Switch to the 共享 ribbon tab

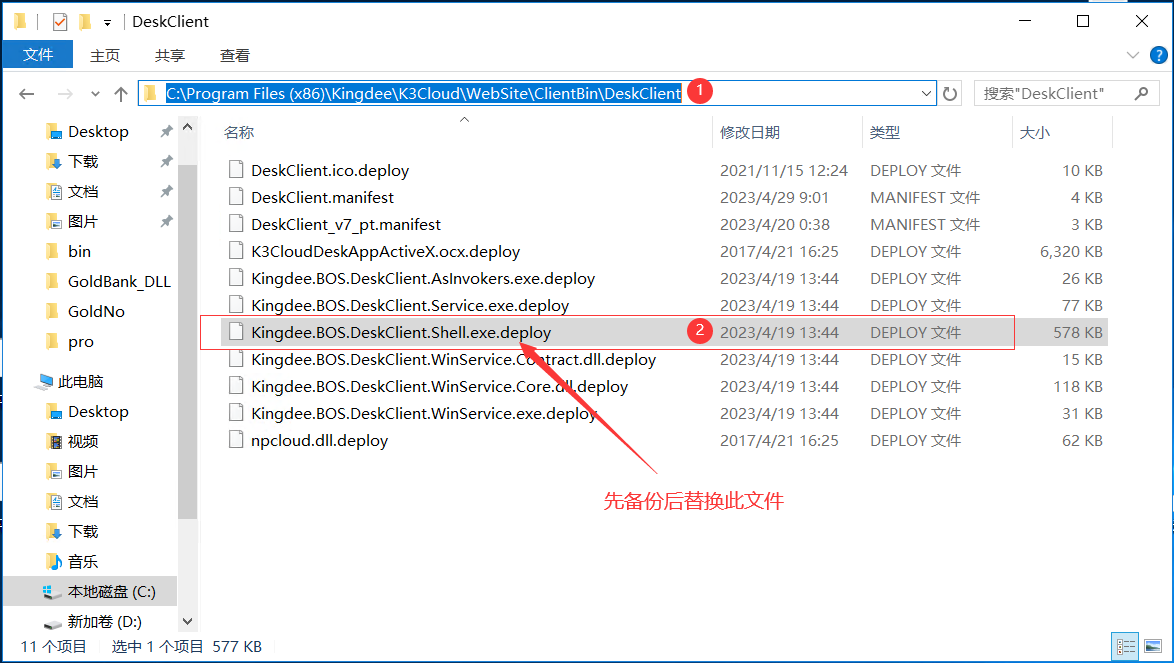(x=170, y=55)
